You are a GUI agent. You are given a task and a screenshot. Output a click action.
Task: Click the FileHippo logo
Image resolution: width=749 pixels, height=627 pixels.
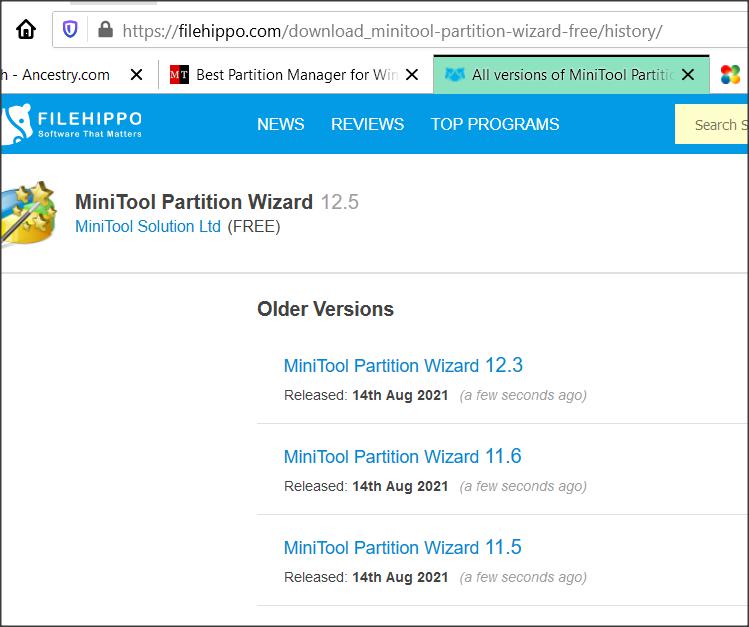[72, 123]
